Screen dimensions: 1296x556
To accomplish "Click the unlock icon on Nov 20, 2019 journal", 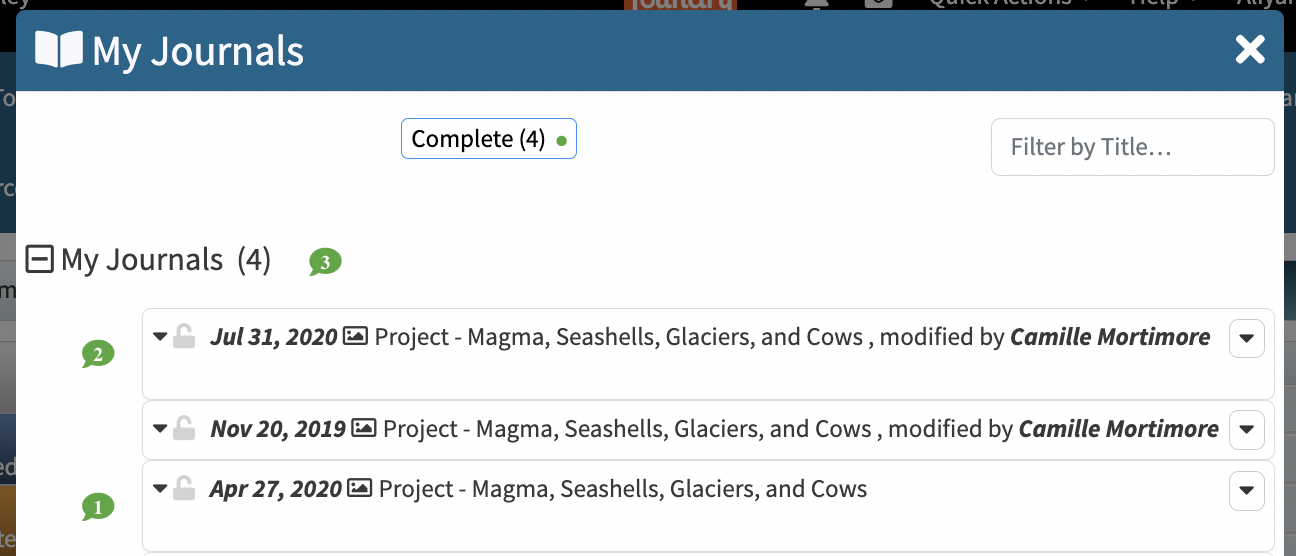I will [183, 429].
